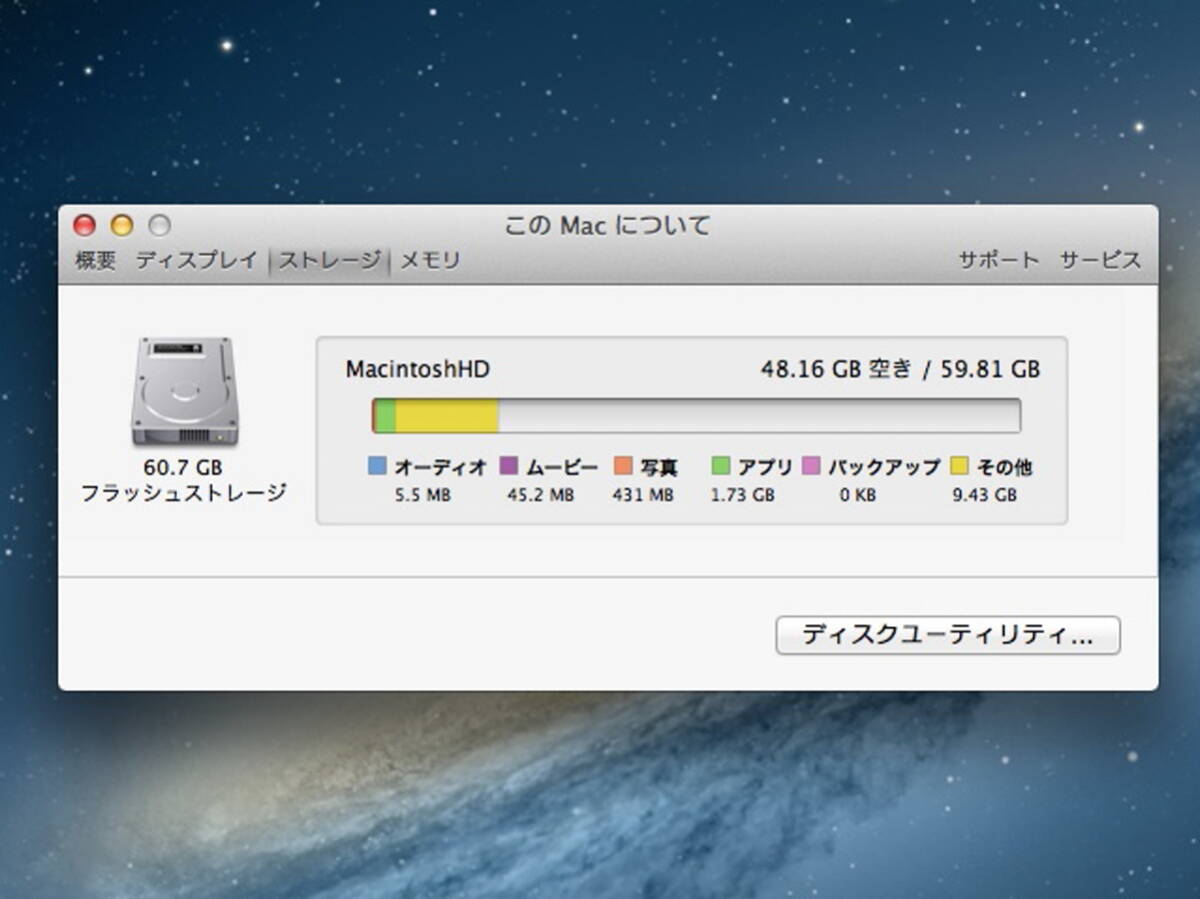The width and height of the screenshot is (1200, 899).
Task: Click the yellow segment of storage bar
Action: [x=447, y=416]
